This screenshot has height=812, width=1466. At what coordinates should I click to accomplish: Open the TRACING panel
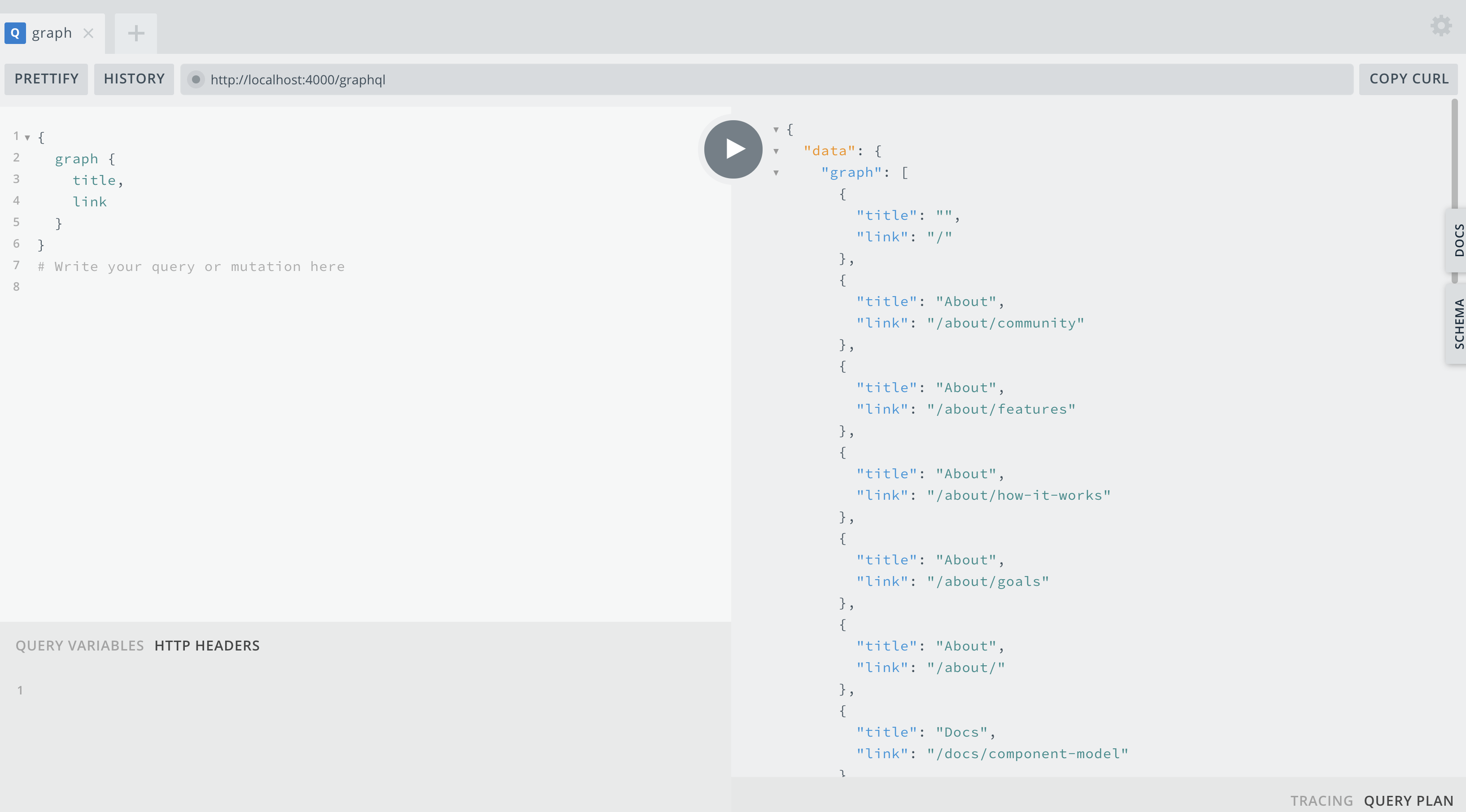click(1322, 799)
